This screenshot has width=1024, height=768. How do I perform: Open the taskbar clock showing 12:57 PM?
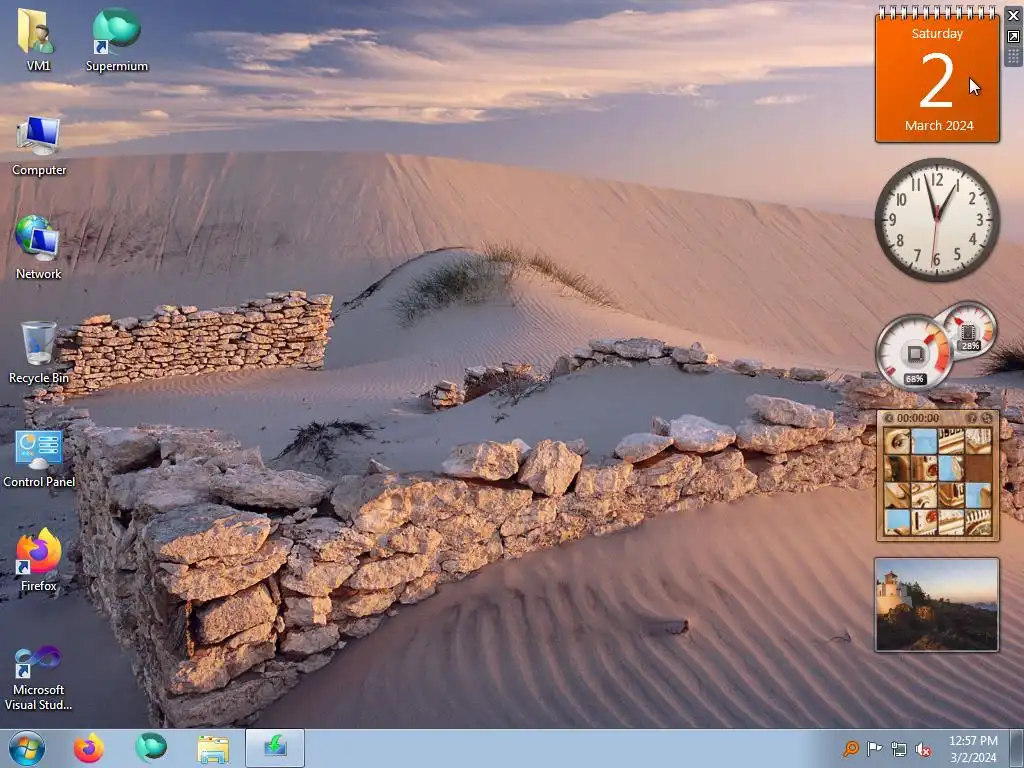coord(973,749)
